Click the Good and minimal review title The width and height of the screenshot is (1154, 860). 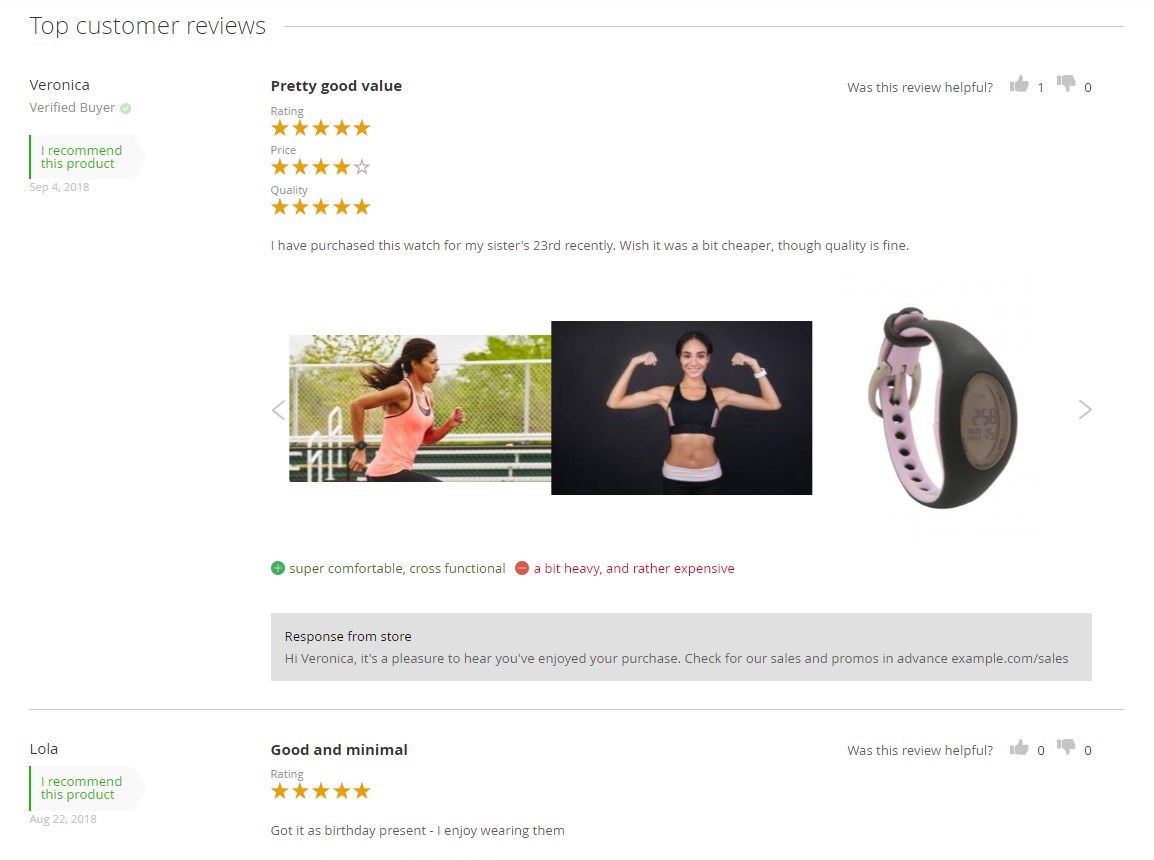[339, 750]
